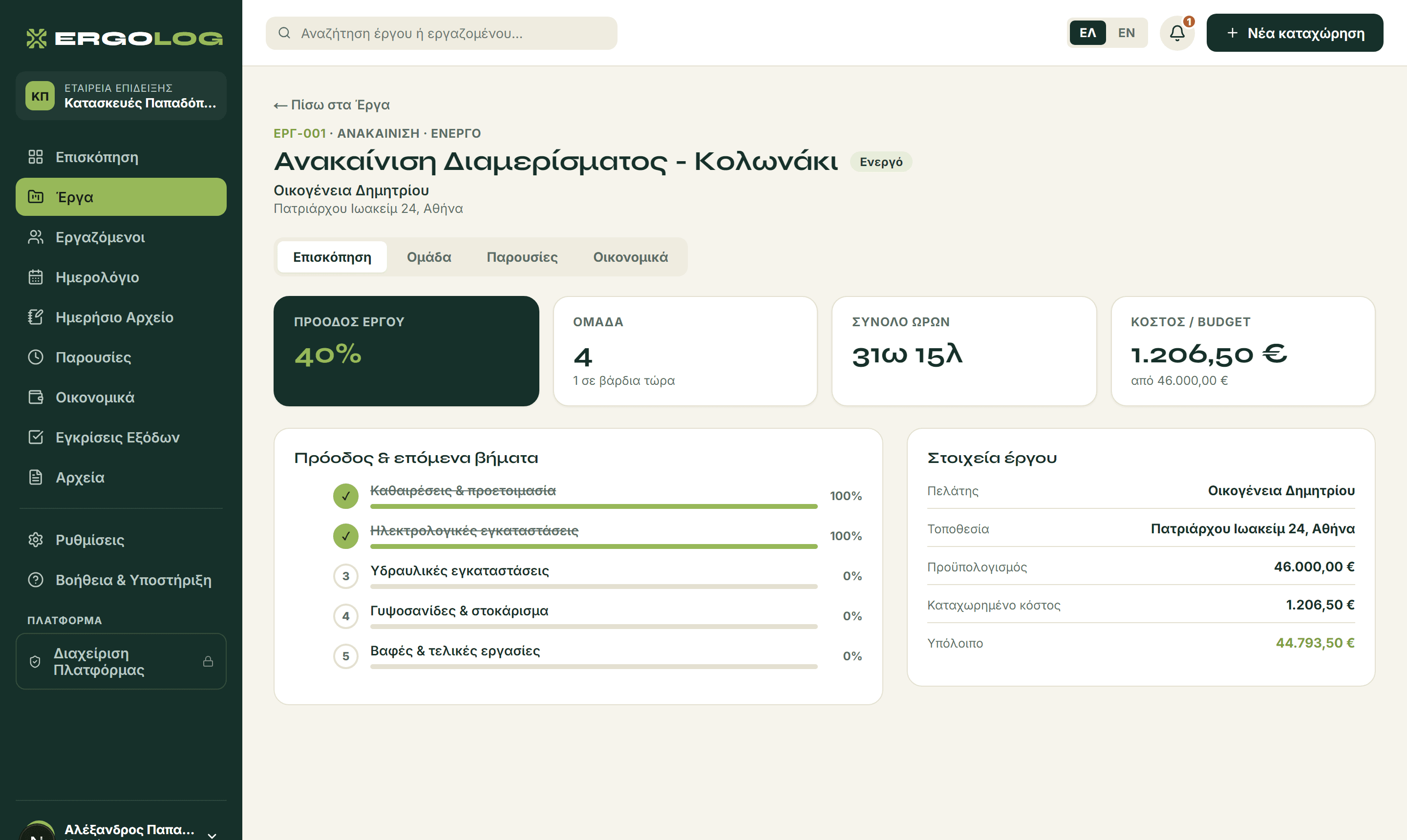The image size is (1407, 840).
Task: Go back via Πίσω στα Έργα link
Action: [x=332, y=105]
